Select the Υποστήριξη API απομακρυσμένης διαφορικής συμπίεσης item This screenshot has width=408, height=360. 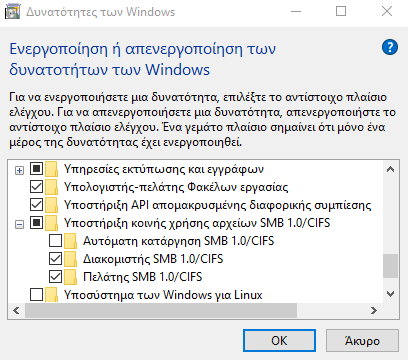pyautogui.click(x=217, y=205)
